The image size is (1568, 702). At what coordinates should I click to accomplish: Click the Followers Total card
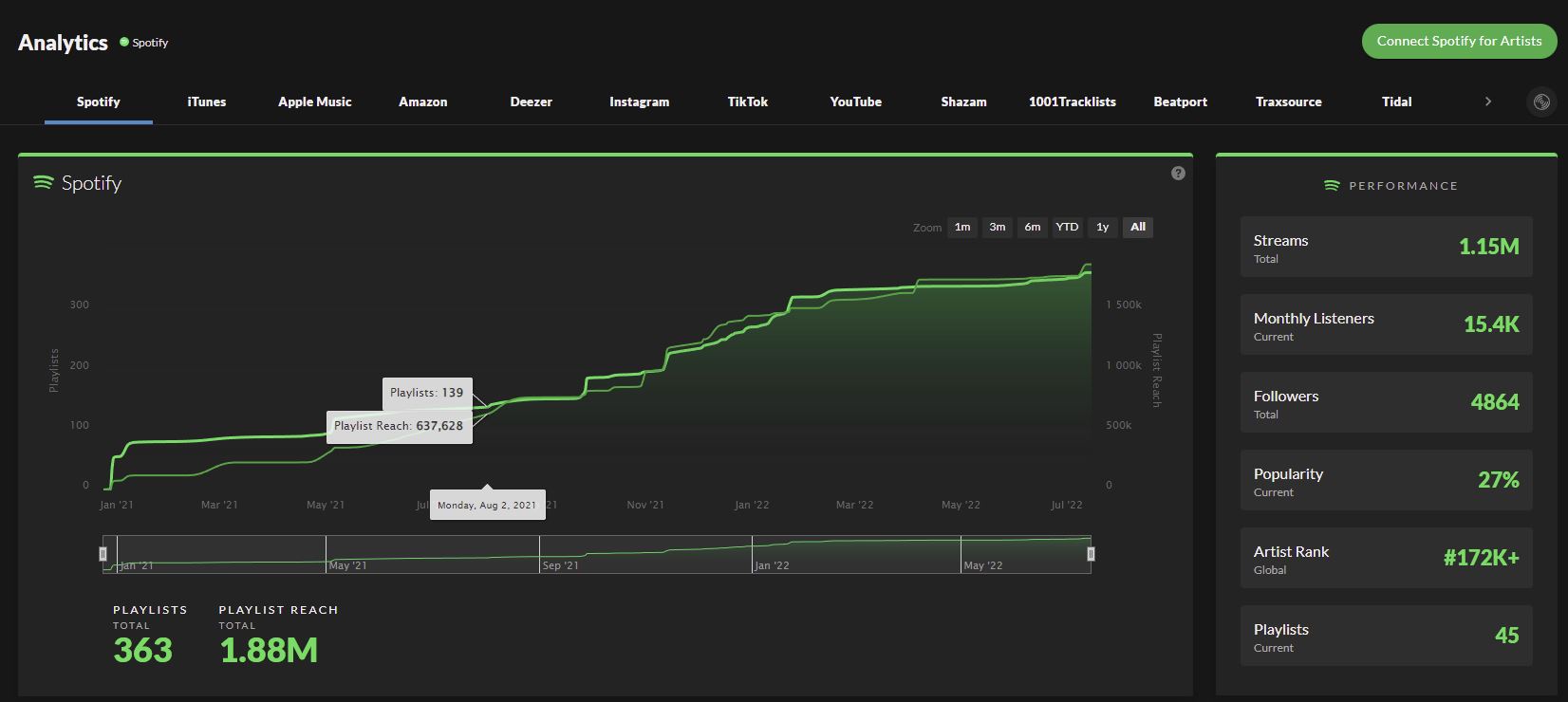pos(1386,402)
